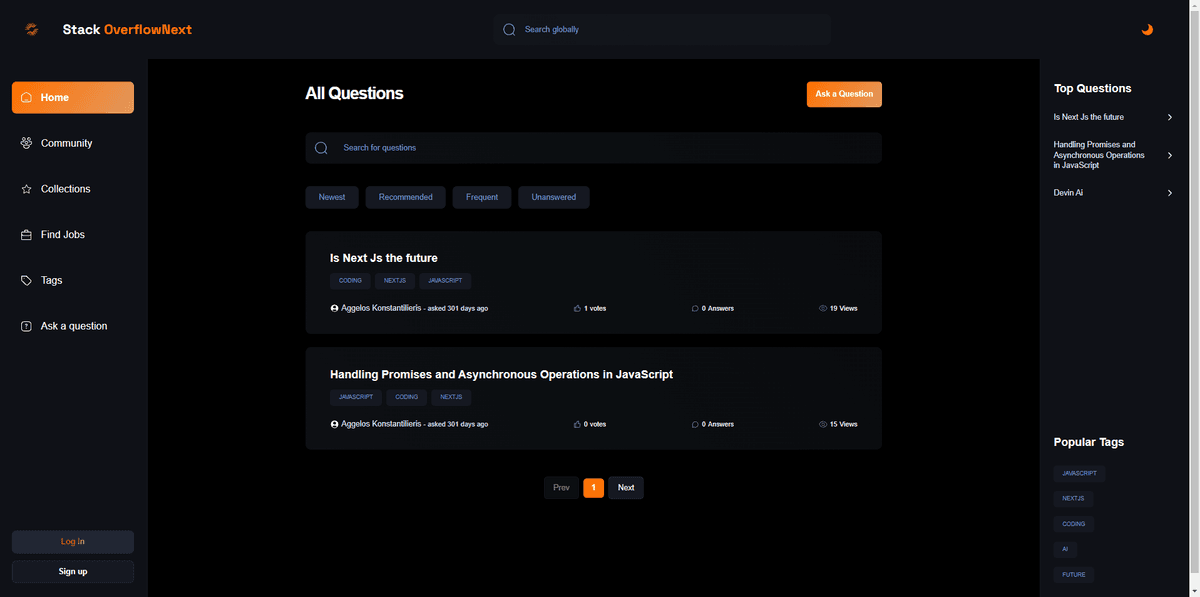Click the Sign up button
This screenshot has height=597, width=1200.
(73, 572)
